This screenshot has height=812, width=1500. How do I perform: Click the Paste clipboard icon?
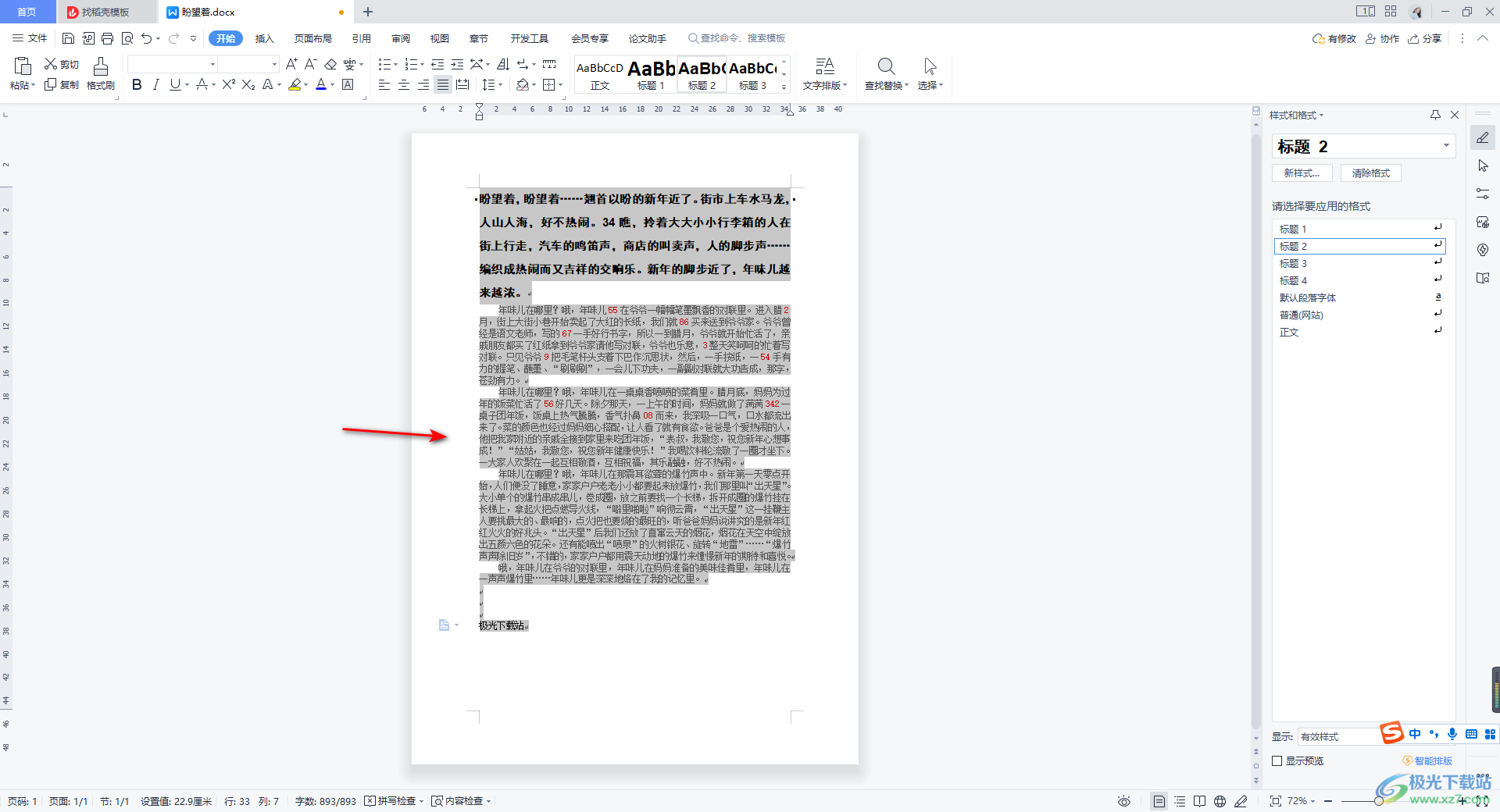[x=23, y=66]
